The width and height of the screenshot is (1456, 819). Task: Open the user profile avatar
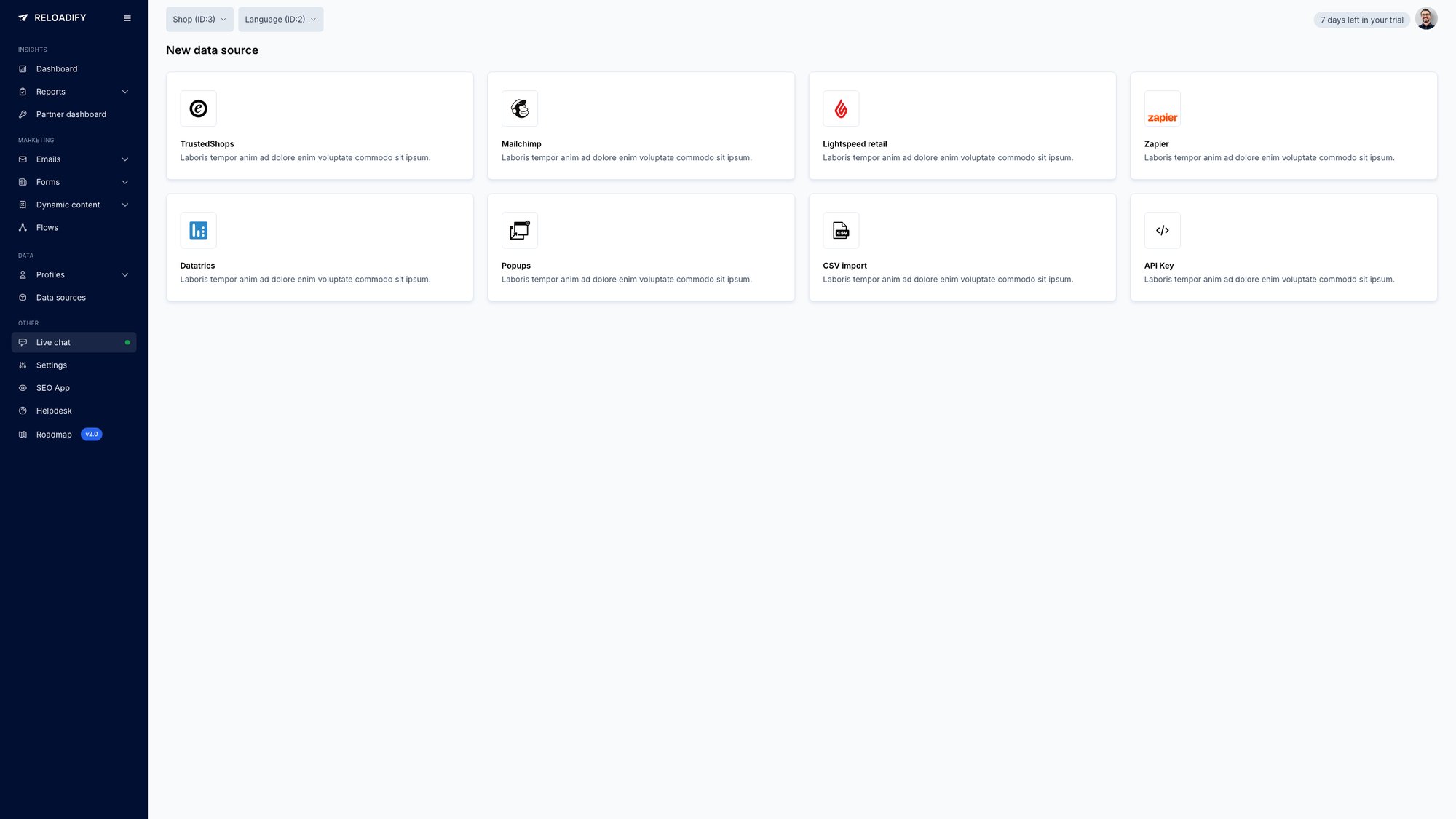tap(1426, 18)
